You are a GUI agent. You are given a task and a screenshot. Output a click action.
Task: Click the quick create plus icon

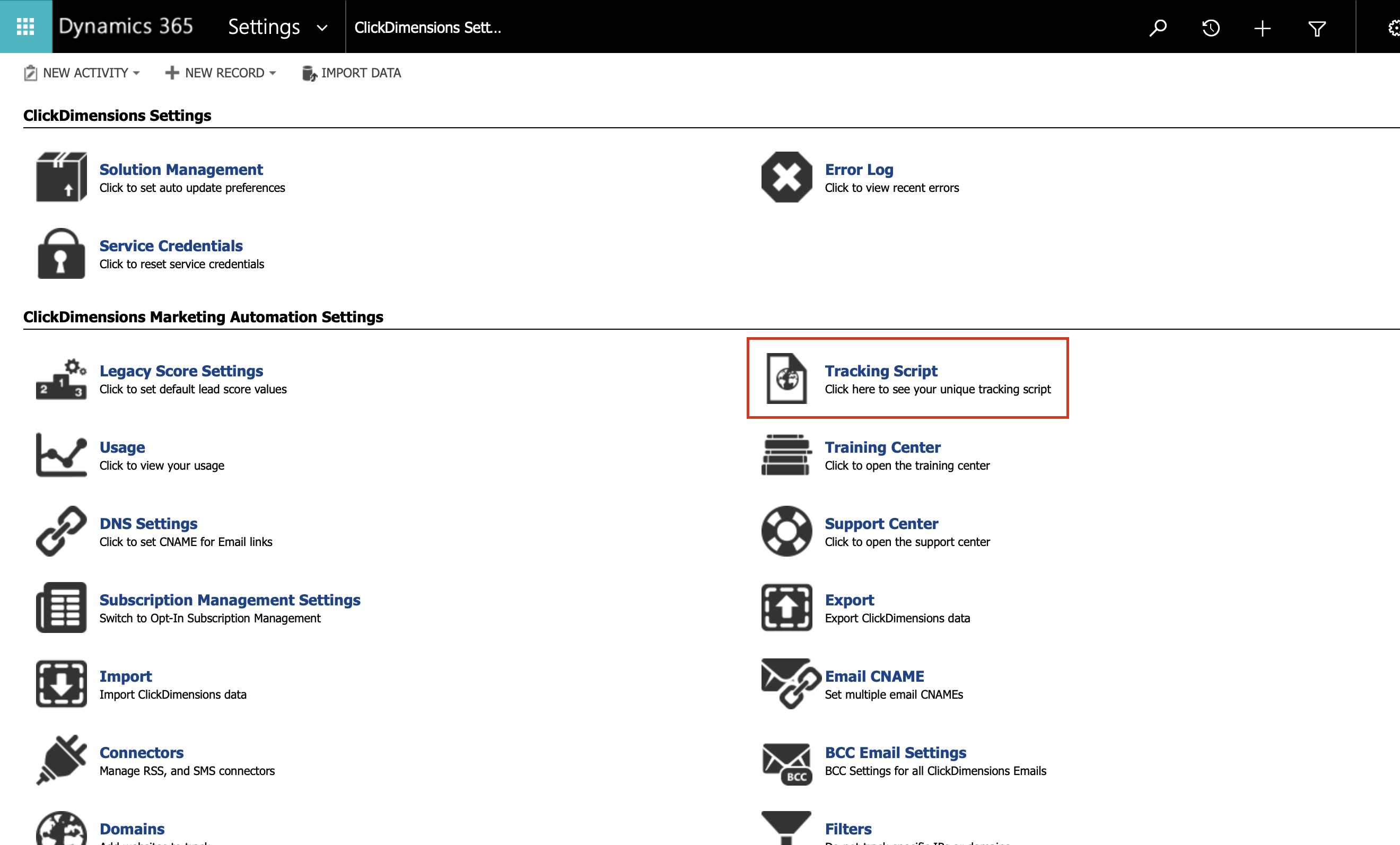[1262, 27]
